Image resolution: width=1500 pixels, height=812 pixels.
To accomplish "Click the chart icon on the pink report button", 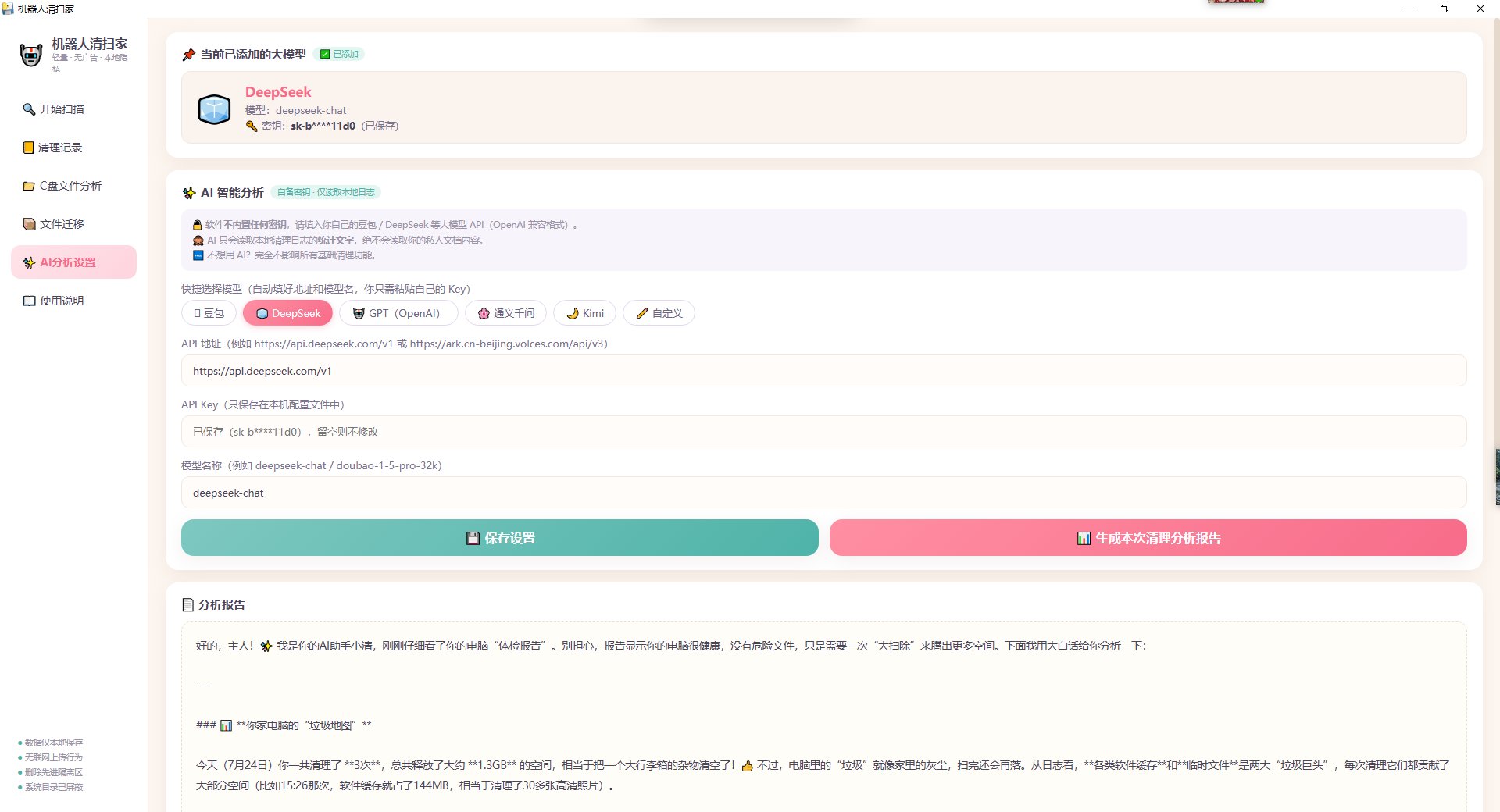I will [1084, 538].
